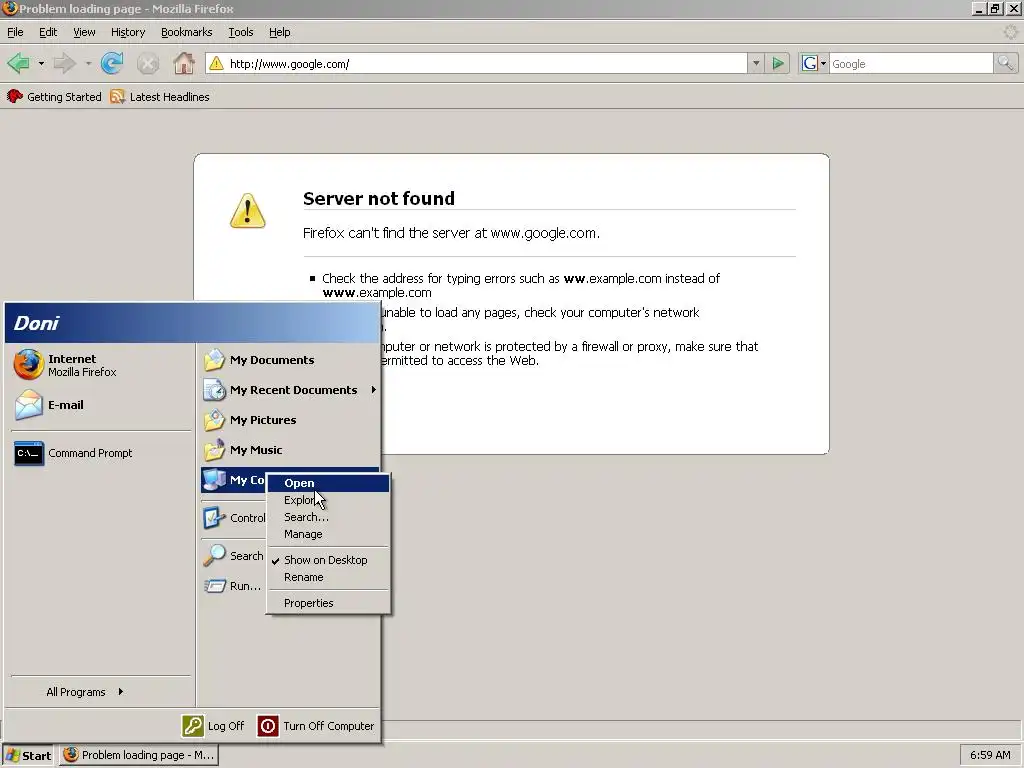1024x768 pixels.
Task: Click the Firefox throbber activity icon
Action: coord(1010,32)
